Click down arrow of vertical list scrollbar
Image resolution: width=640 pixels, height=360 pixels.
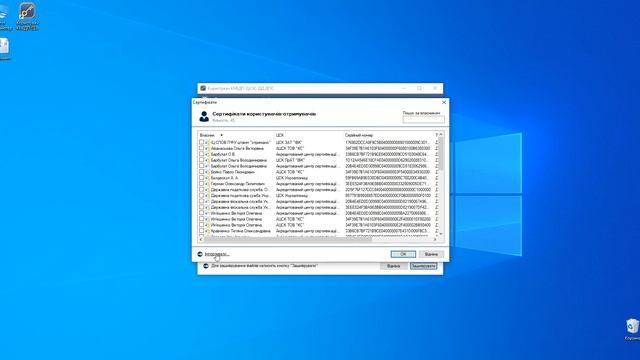tap(441, 234)
